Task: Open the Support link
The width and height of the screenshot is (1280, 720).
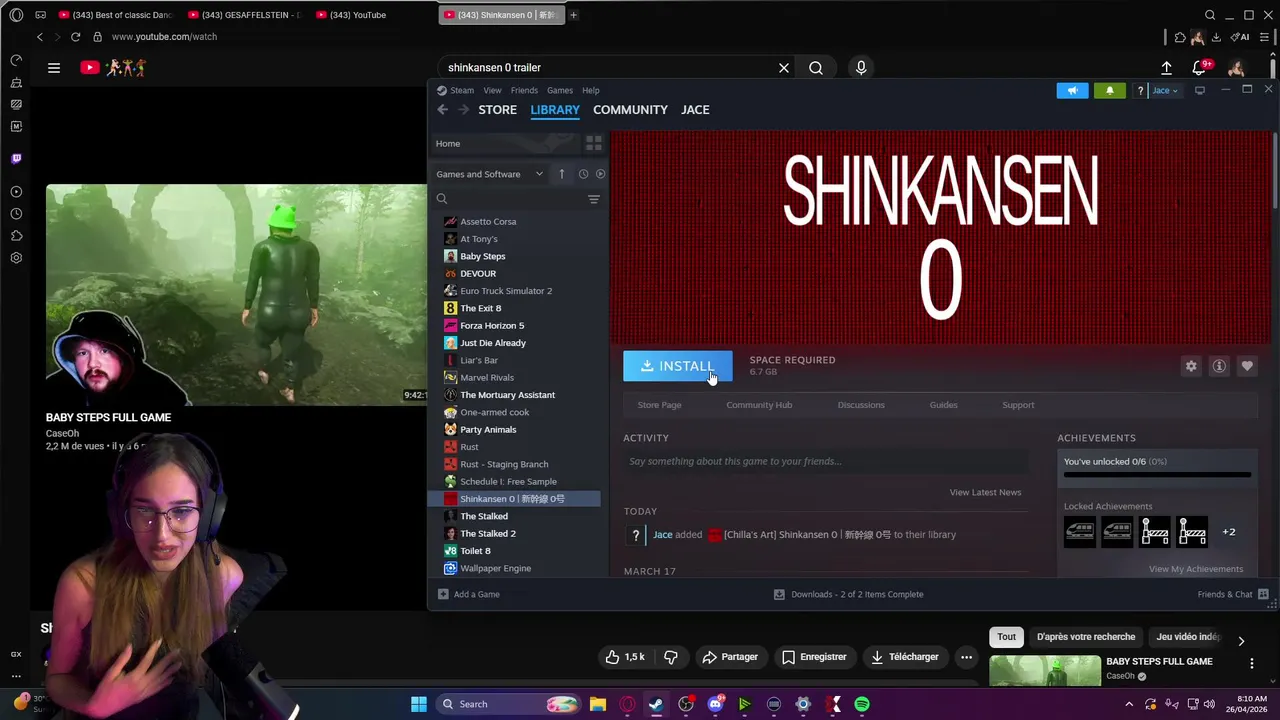Action: click(x=1018, y=405)
